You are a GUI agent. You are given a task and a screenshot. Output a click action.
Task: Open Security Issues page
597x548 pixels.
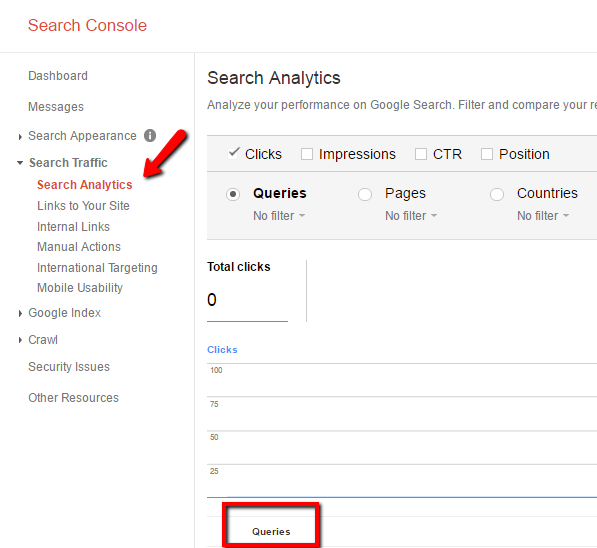pyautogui.click(x=69, y=367)
